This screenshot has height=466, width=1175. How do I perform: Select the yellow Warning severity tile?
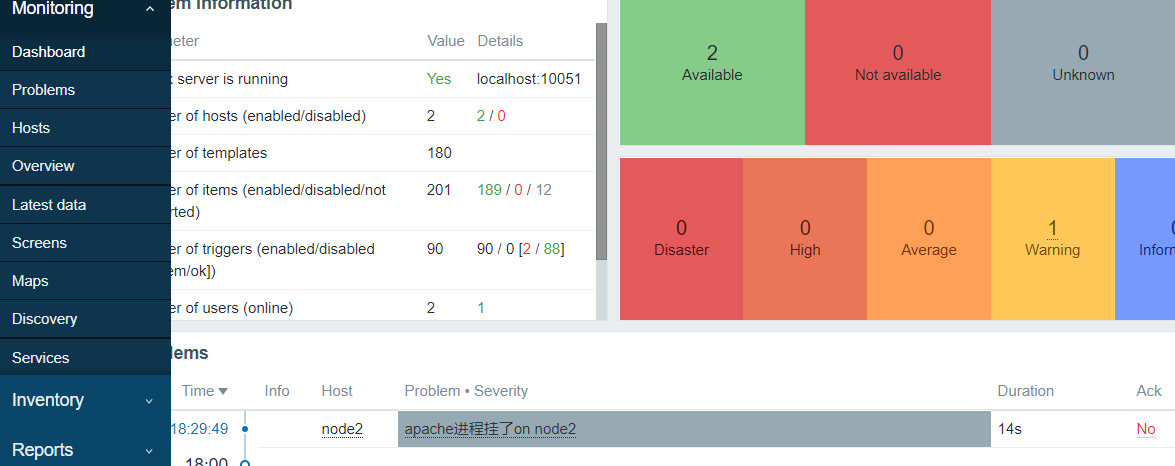coord(1053,239)
